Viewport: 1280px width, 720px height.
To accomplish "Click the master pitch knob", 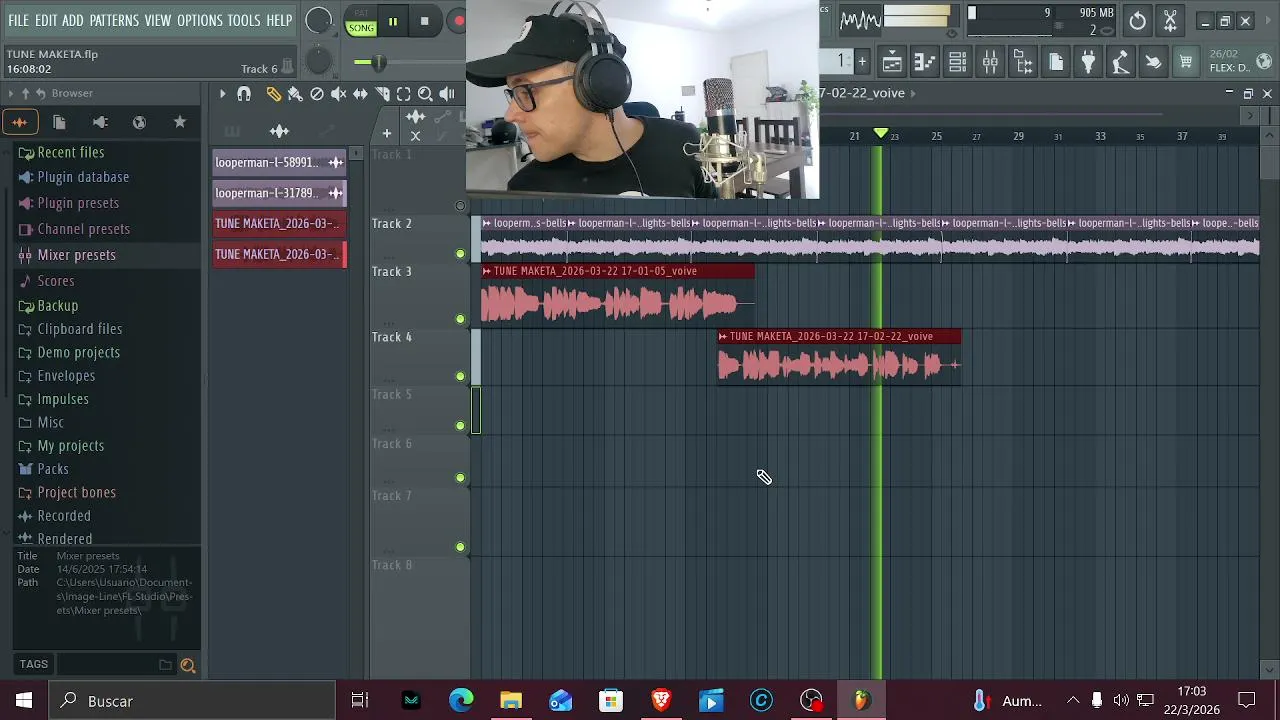I will coord(318,62).
